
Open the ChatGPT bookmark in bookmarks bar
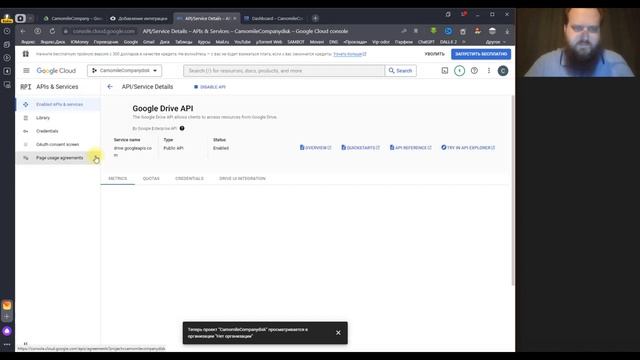426,42
